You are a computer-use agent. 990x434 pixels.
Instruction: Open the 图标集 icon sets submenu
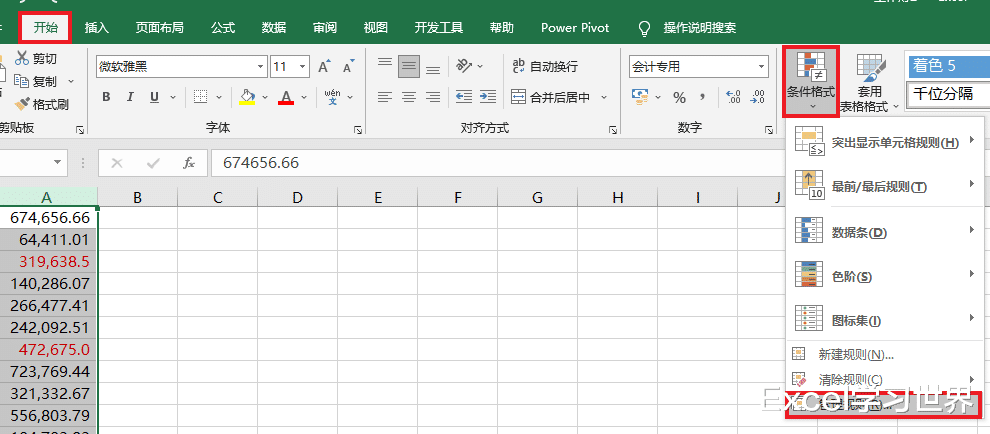pos(885,321)
